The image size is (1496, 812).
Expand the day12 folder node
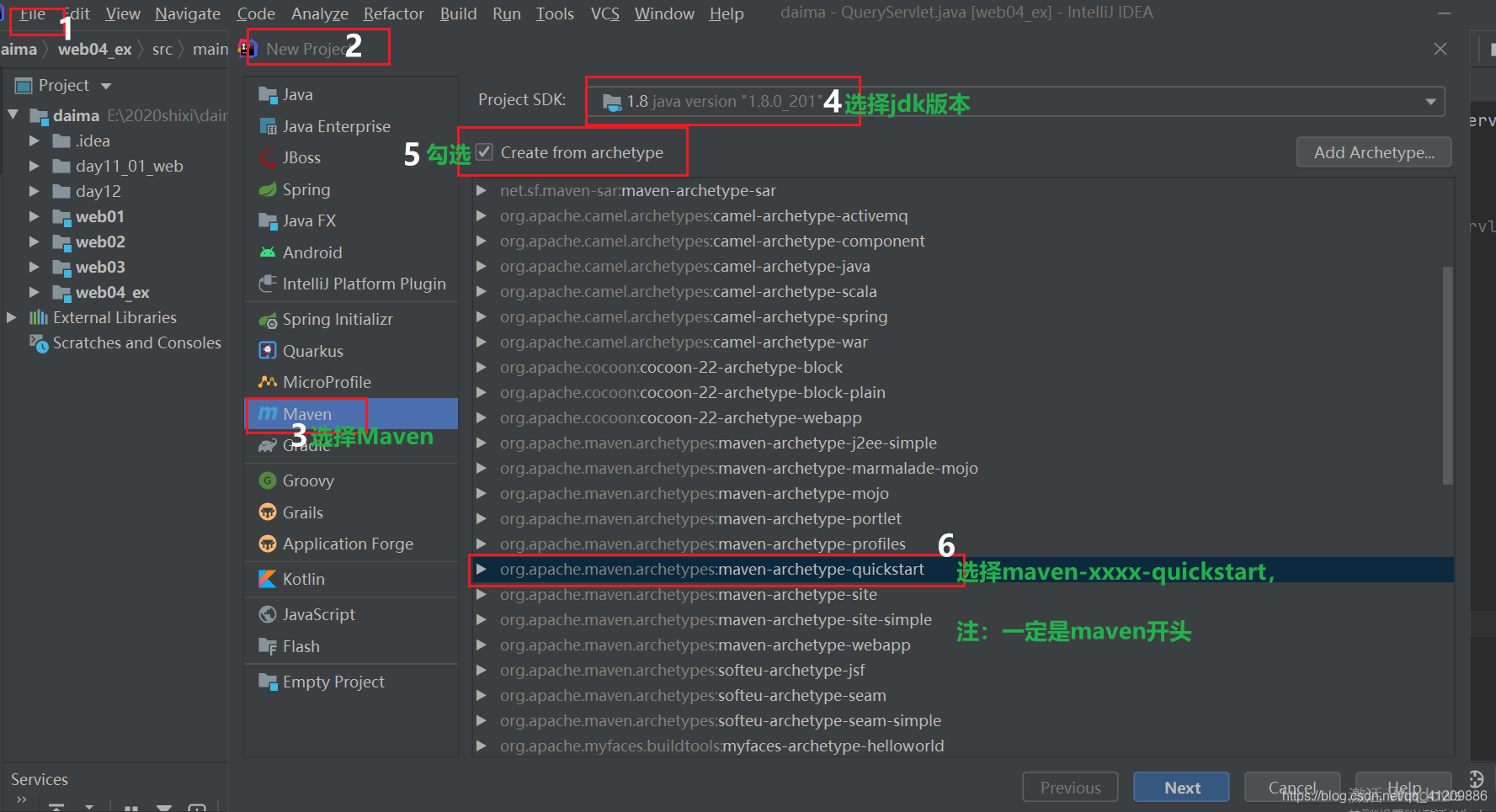pyautogui.click(x=34, y=191)
